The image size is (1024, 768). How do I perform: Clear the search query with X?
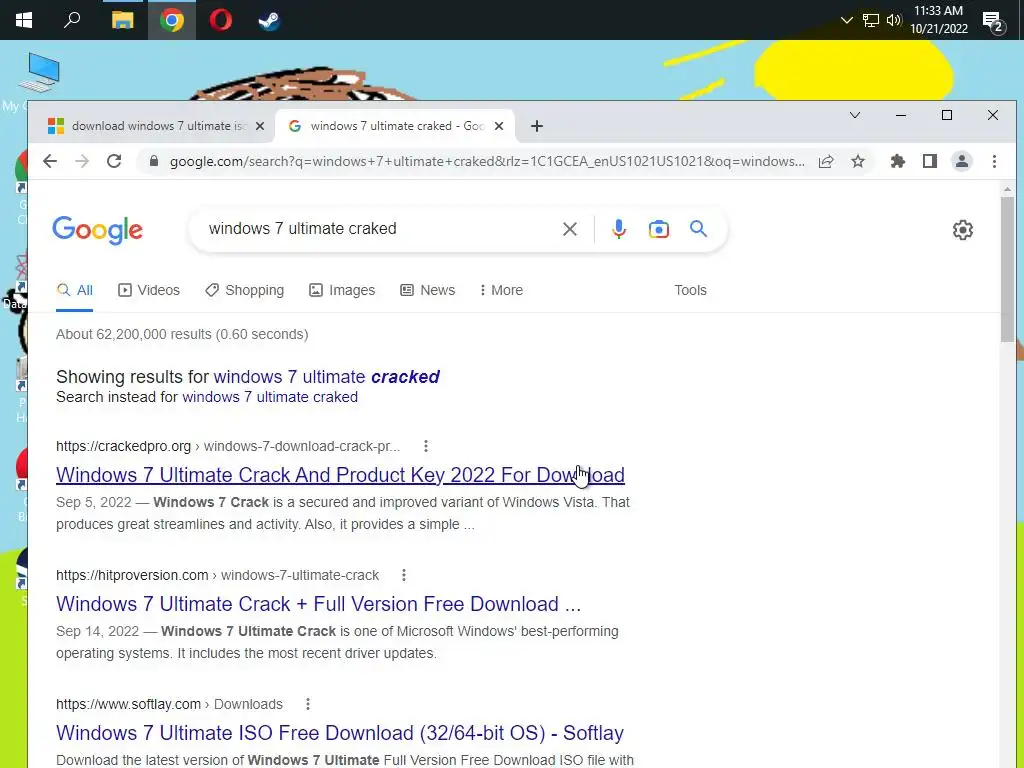(x=570, y=229)
